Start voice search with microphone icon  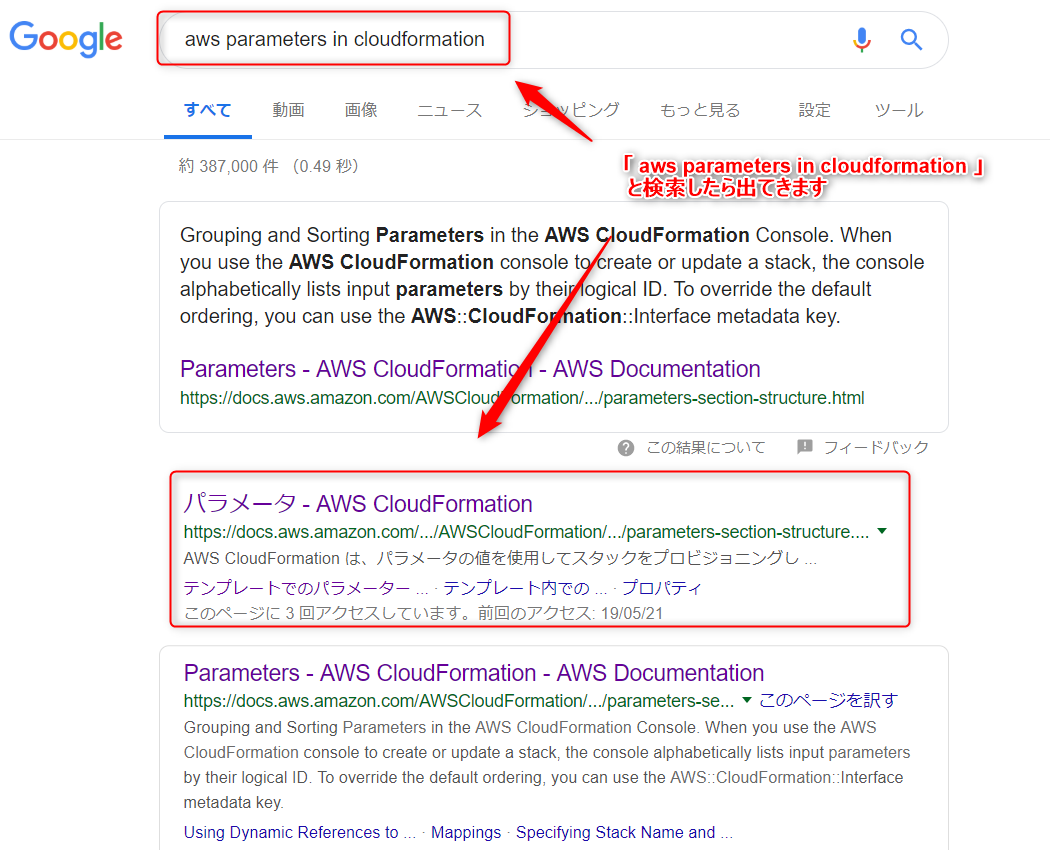(862, 40)
